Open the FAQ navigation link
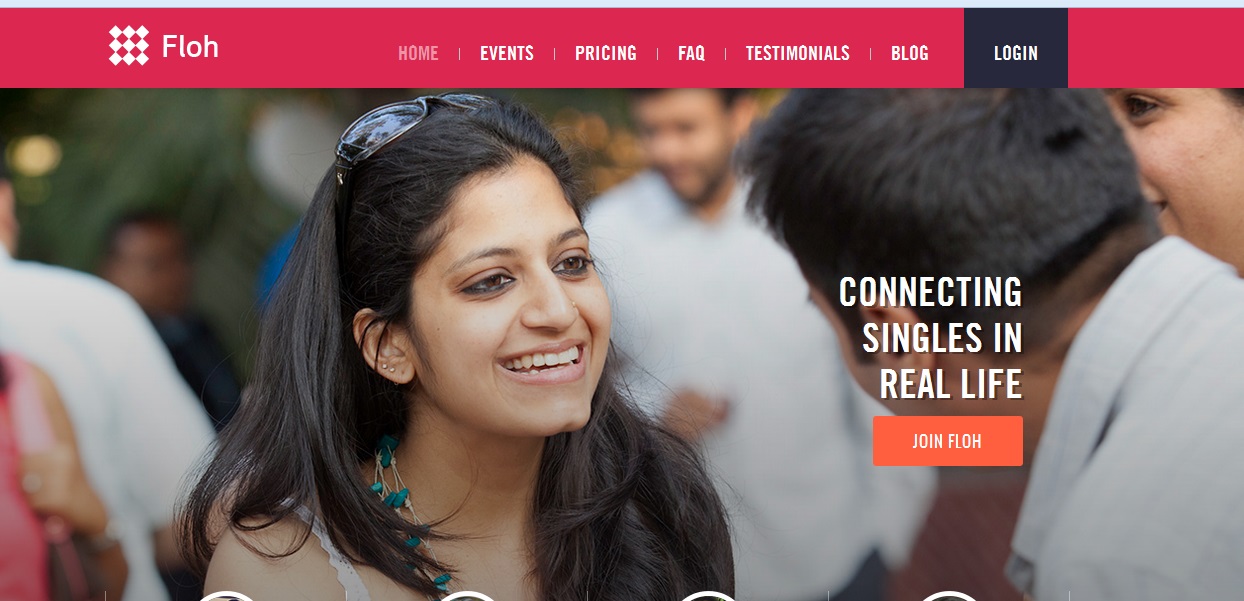 pos(691,53)
